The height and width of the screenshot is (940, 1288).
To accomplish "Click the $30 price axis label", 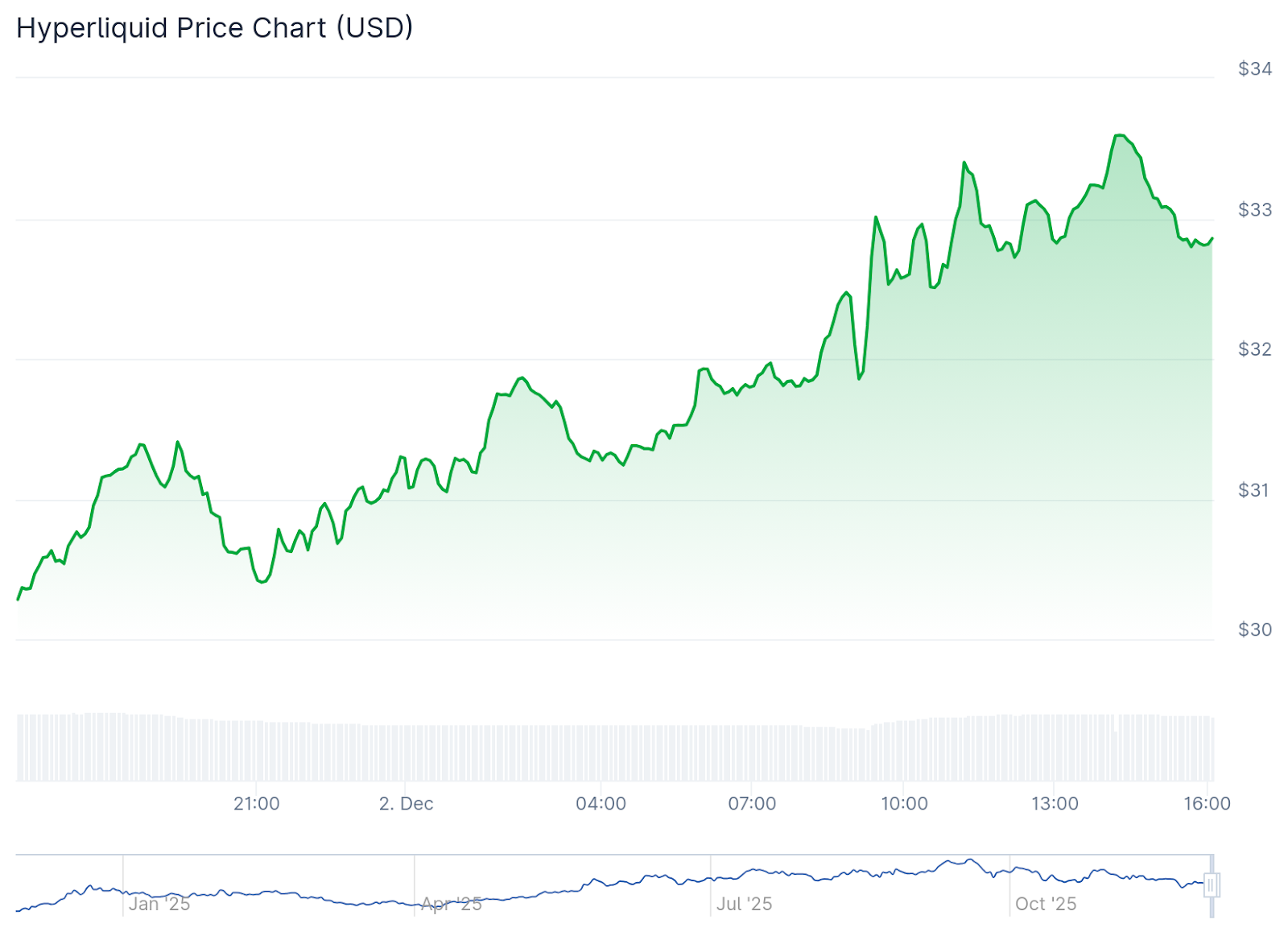I will coord(1254,630).
